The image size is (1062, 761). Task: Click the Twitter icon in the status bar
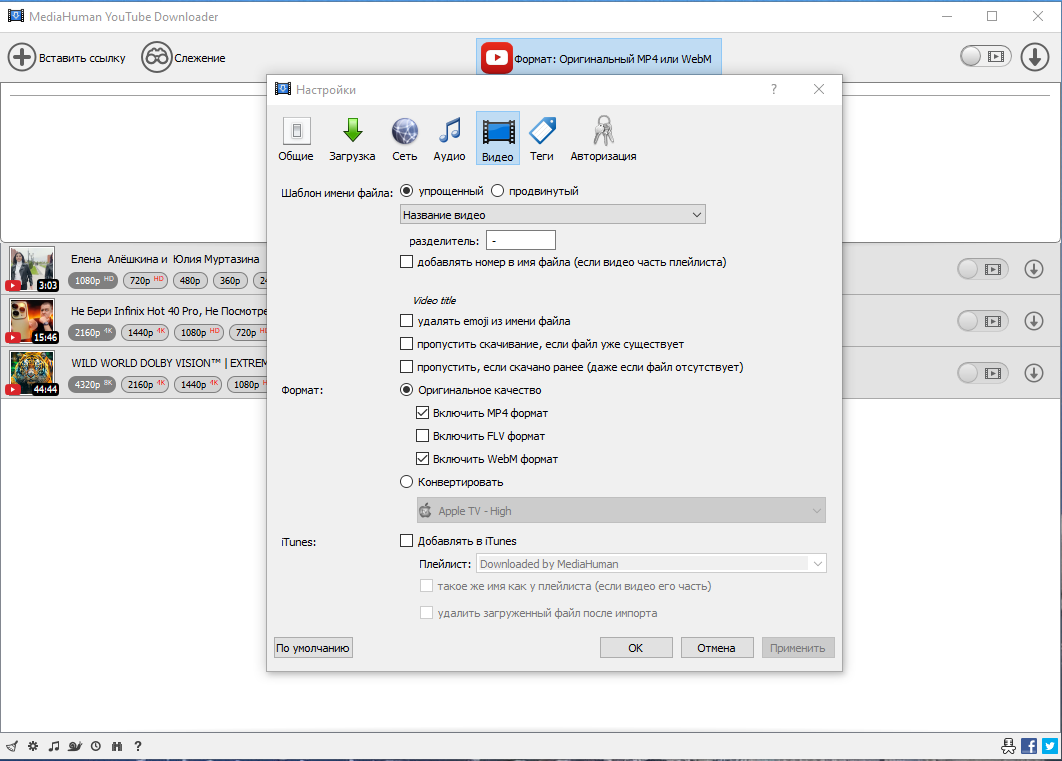click(x=1050, y=746)
